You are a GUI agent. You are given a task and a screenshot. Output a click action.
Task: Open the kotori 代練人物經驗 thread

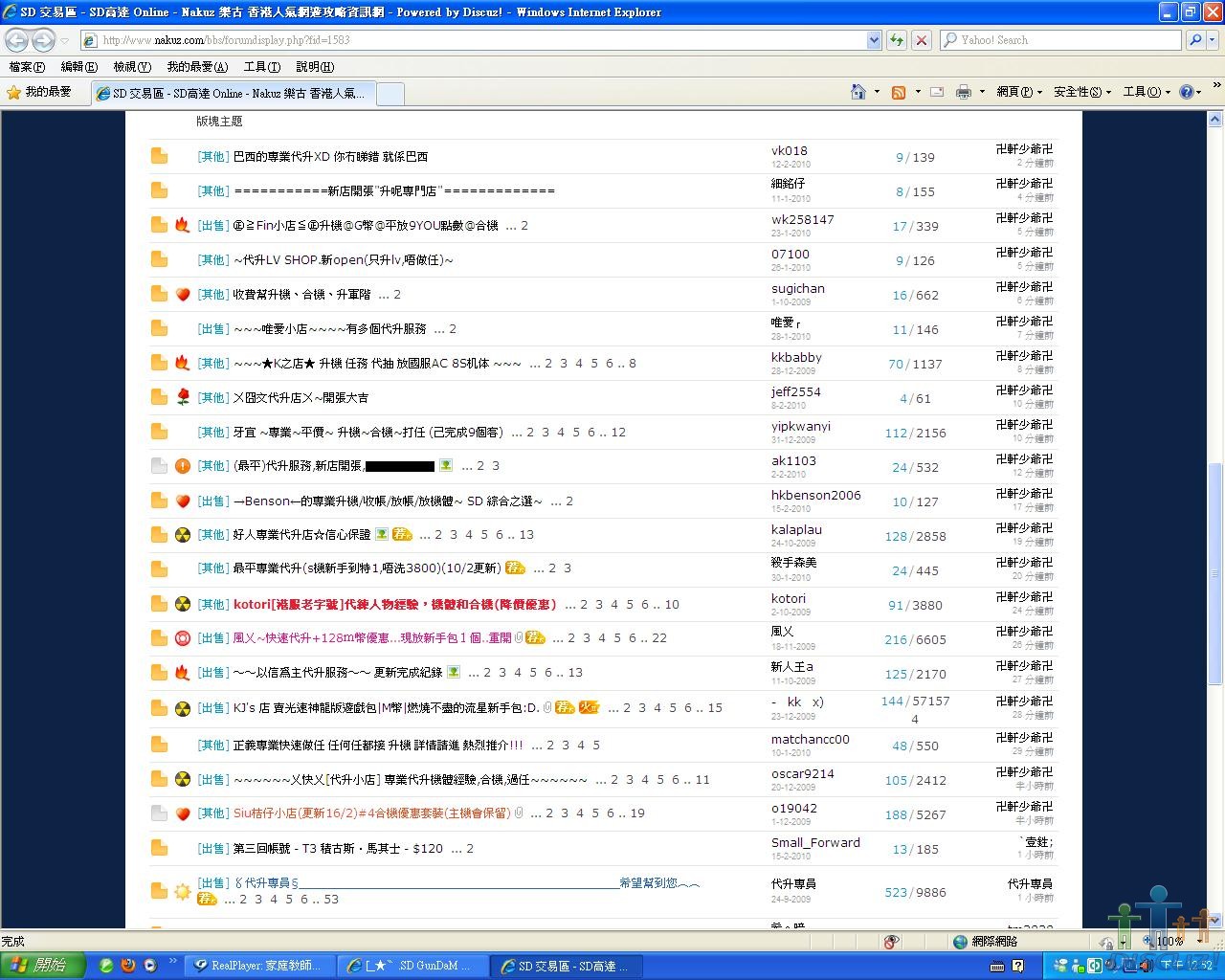[394, 605]
